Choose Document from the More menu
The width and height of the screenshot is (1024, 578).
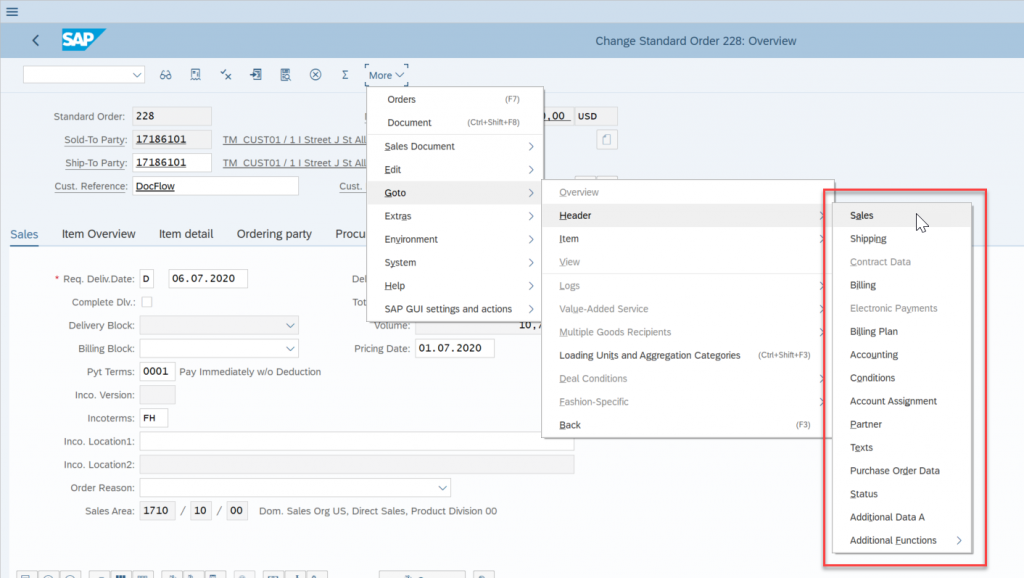click(x=455, y=123)
